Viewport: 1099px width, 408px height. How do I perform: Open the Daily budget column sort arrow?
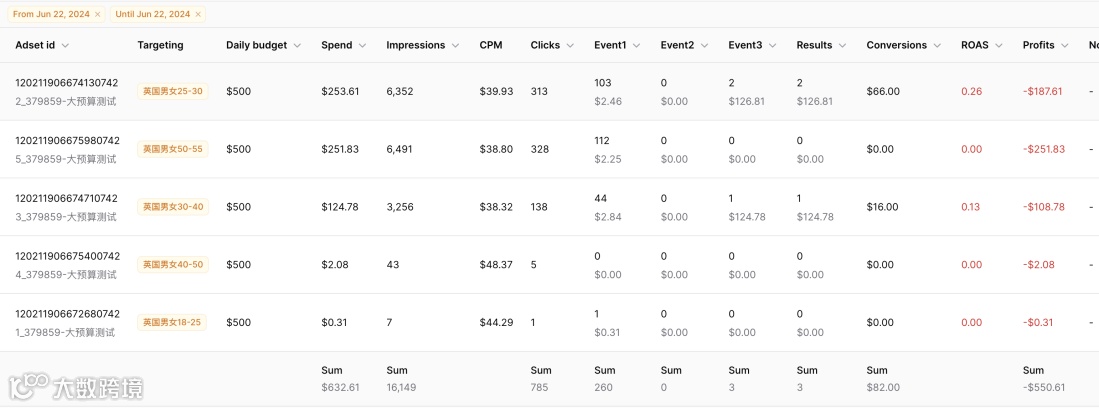[297, 45]
